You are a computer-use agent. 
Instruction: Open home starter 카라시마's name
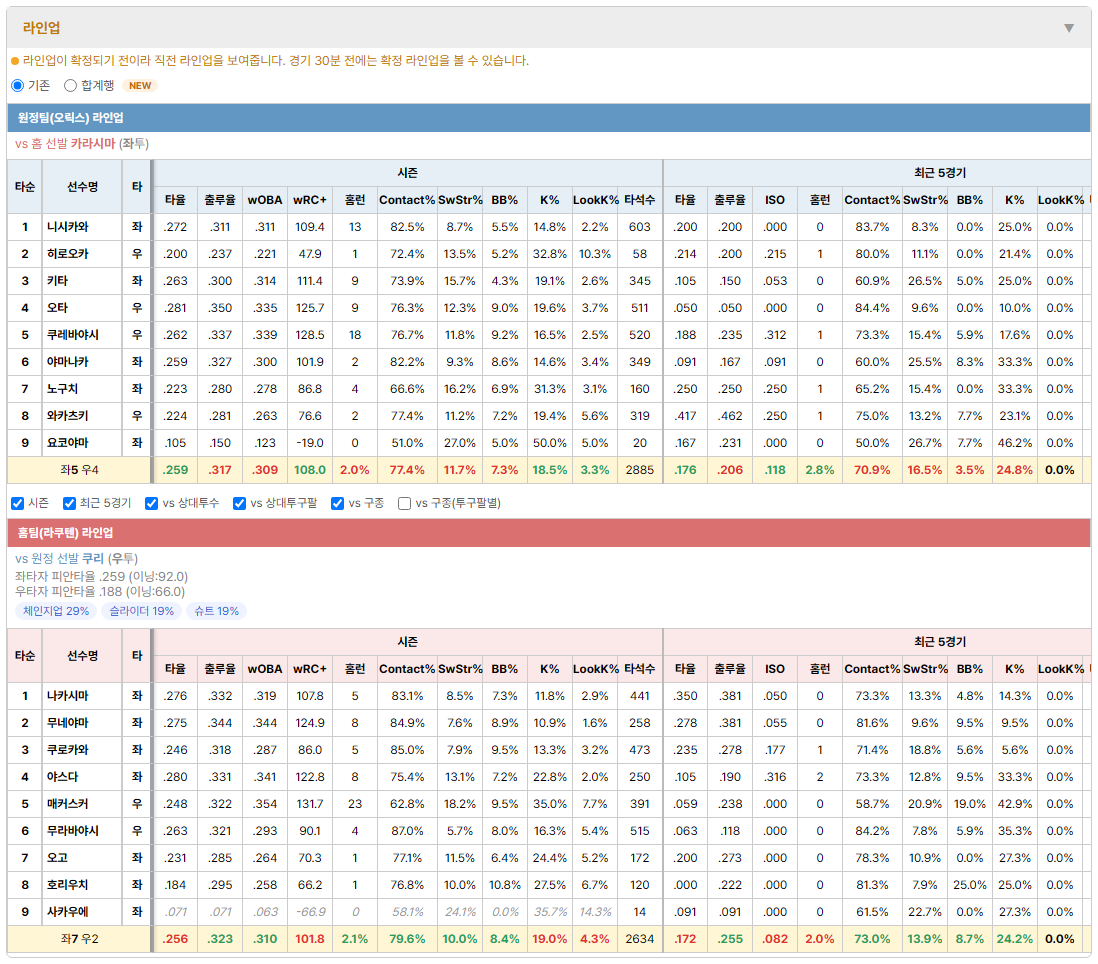click(x=92, y=144)
